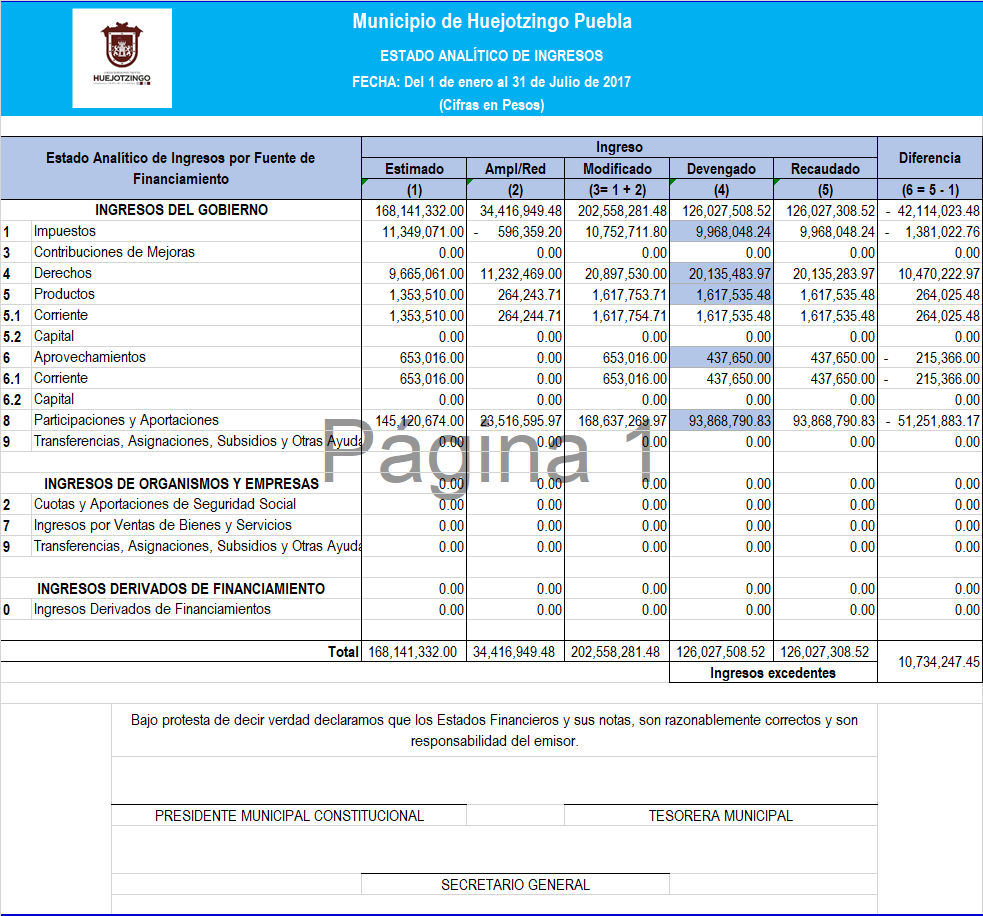Viewport: 983px width, 916px height.
Task: Click the FECHA date range line
Action: pyautogui.click(x=492, y=82)
